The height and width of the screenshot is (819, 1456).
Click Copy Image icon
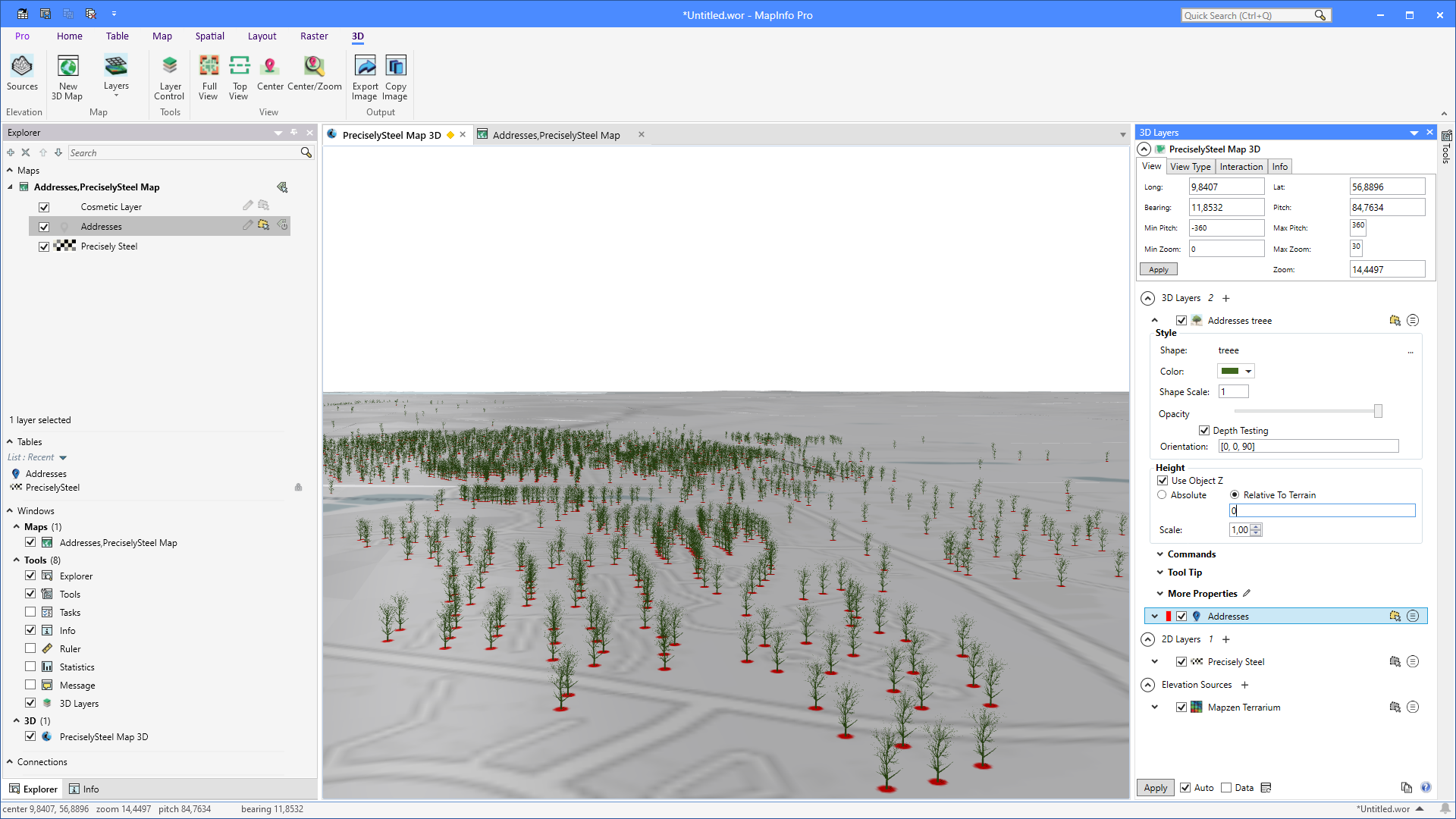click(x=395, y=76)
